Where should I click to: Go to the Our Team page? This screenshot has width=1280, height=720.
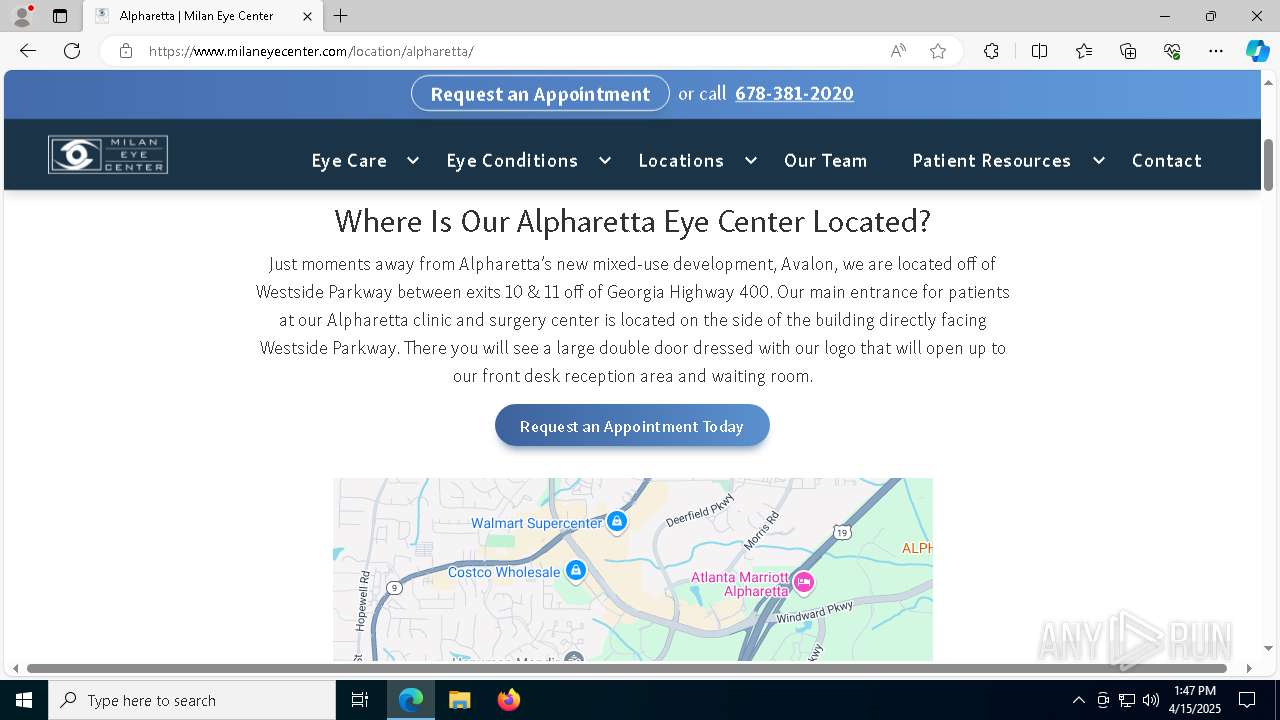point(825,160)
